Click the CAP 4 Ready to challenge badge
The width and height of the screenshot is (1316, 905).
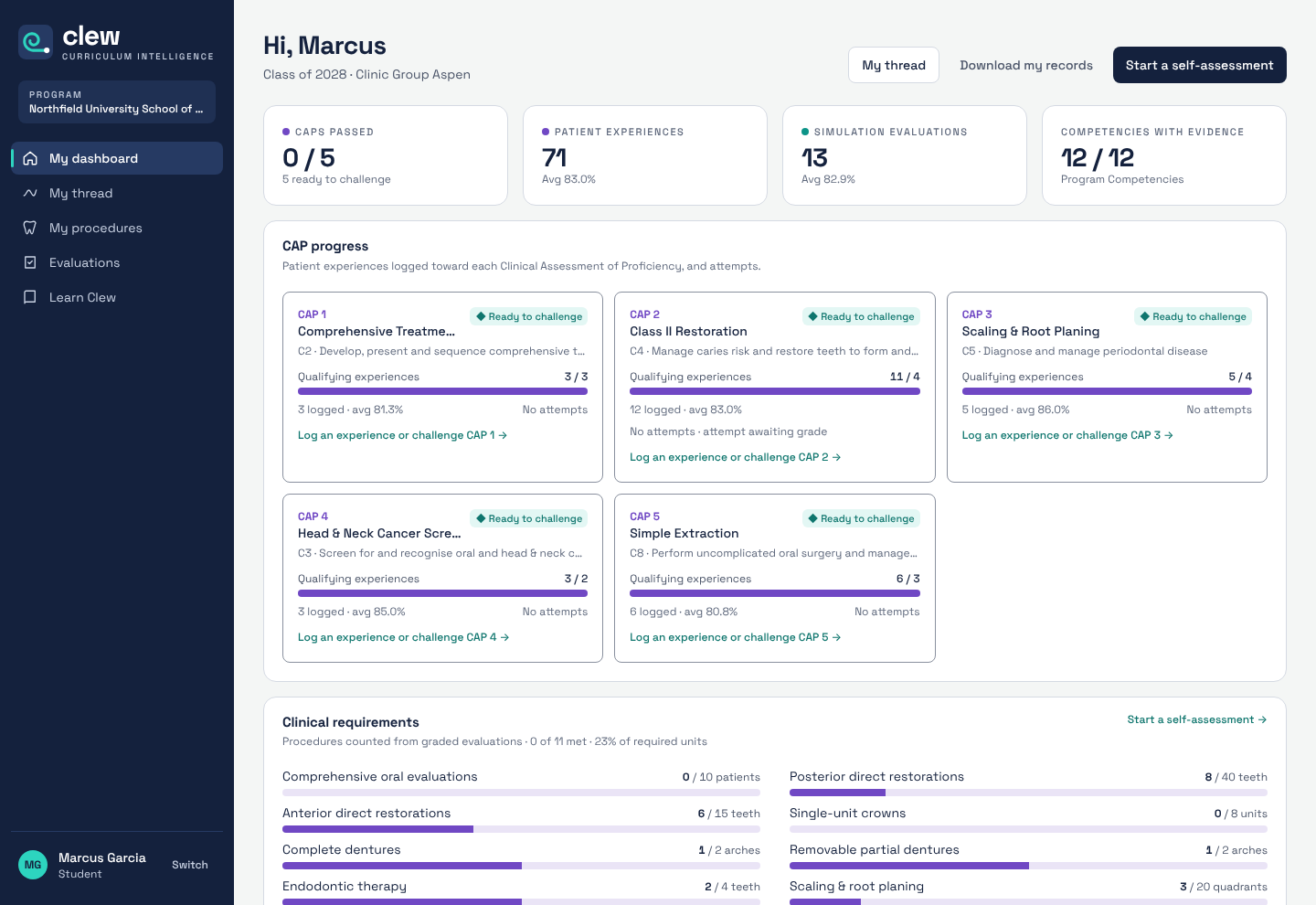tap(529, 518)
